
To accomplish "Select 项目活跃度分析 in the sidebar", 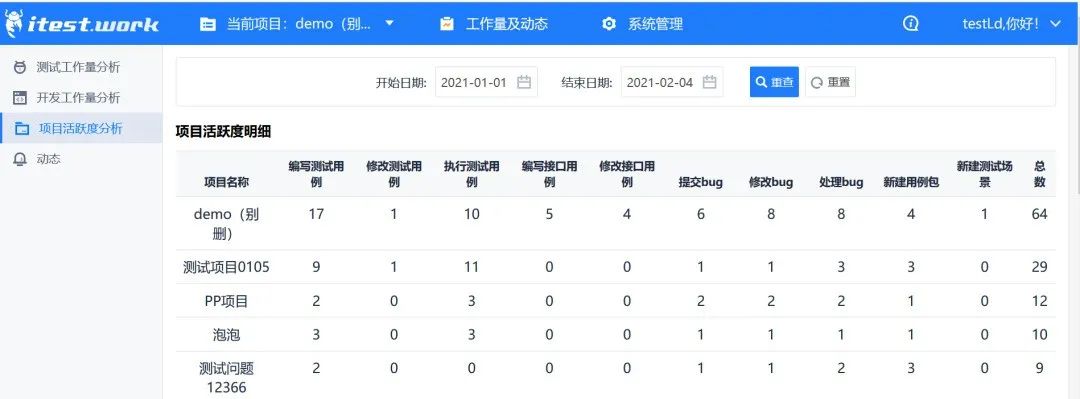I will pyautogui.click(x=81, y=128).
